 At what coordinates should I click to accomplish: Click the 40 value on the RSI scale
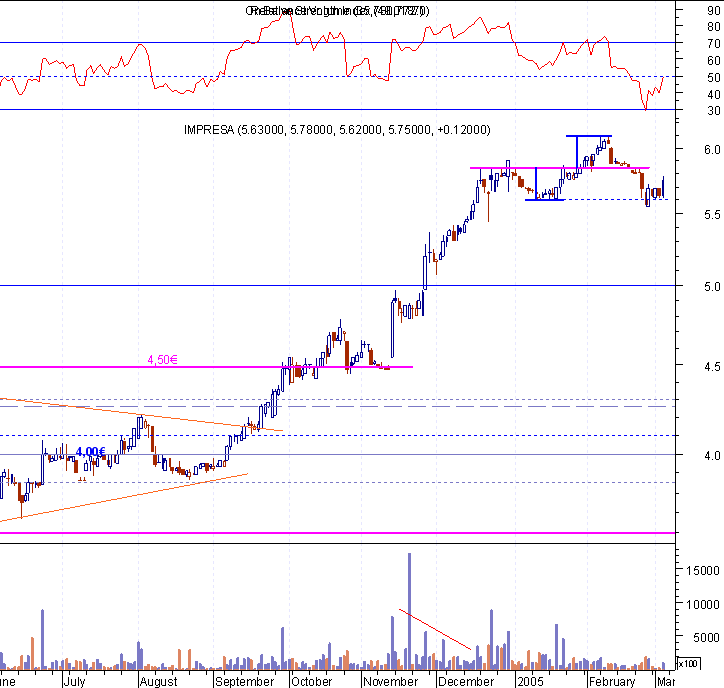click(714, 94)
